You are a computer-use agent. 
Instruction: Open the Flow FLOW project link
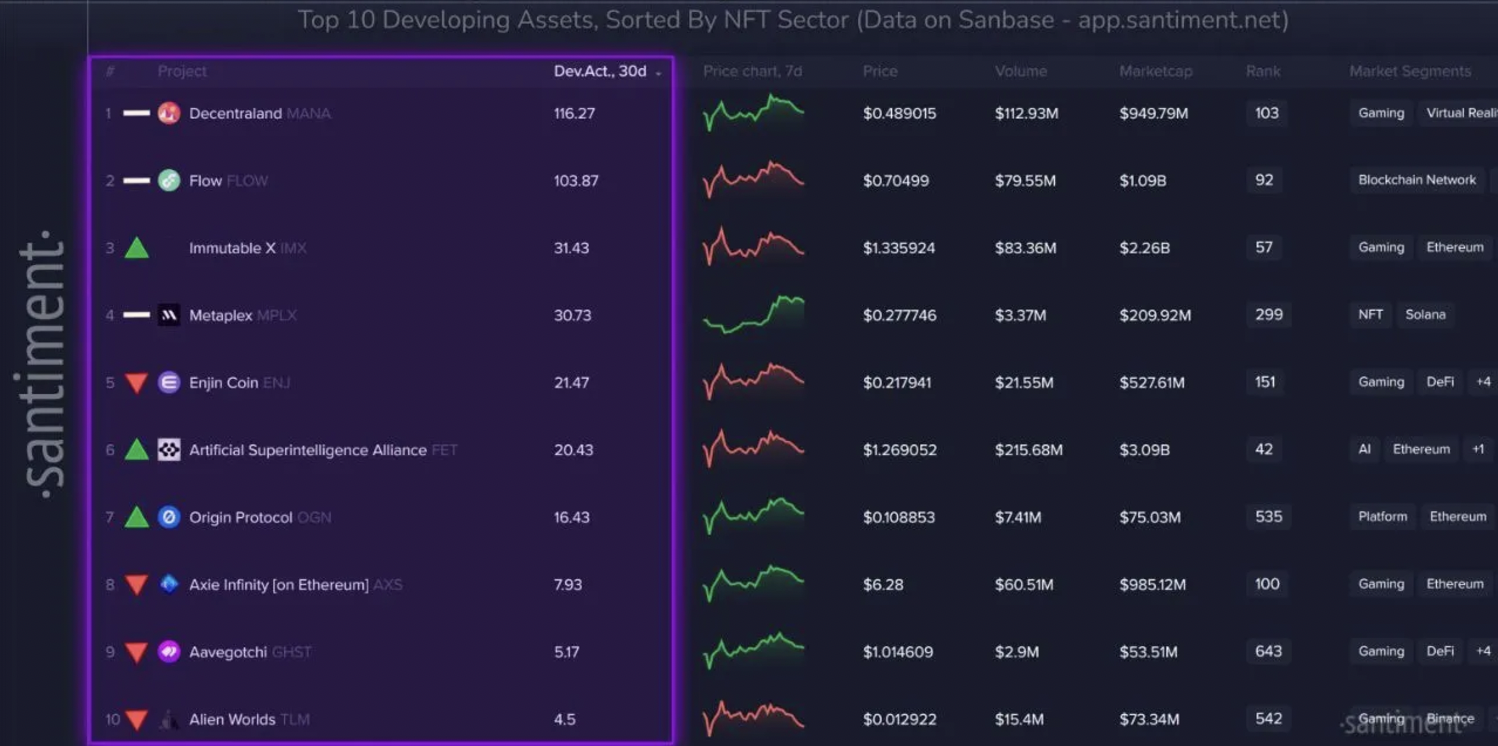click(229, 180)
